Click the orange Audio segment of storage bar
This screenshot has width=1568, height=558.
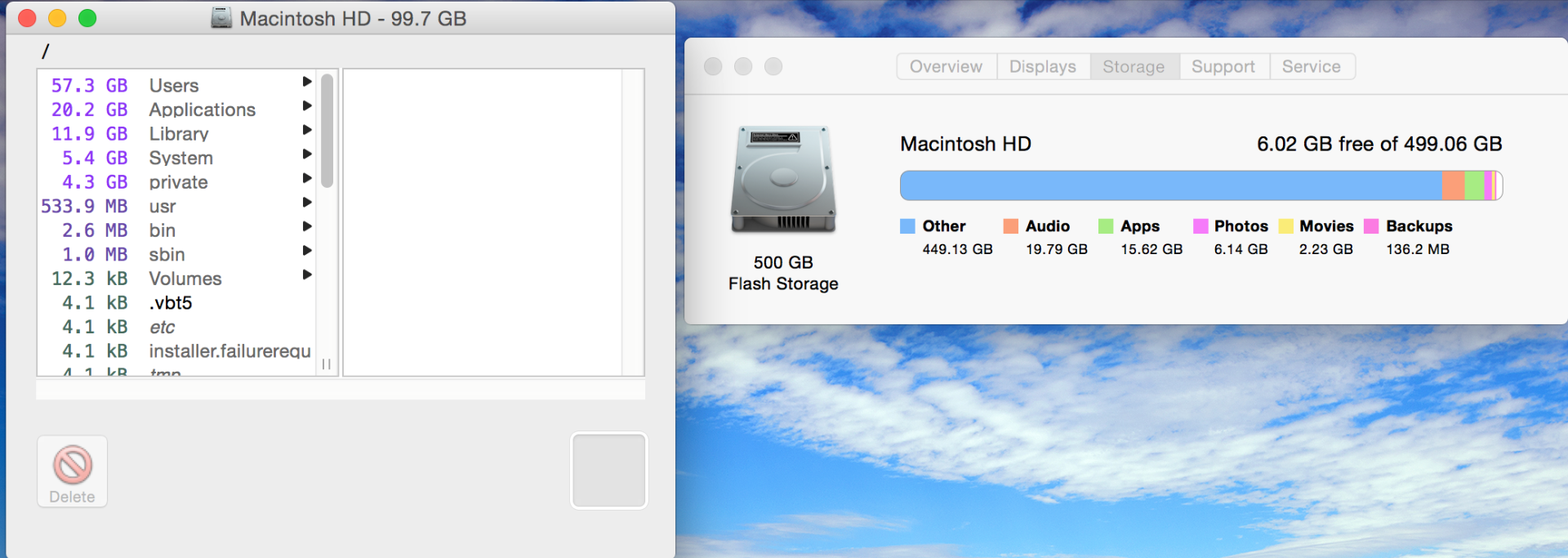[1453, 185]
